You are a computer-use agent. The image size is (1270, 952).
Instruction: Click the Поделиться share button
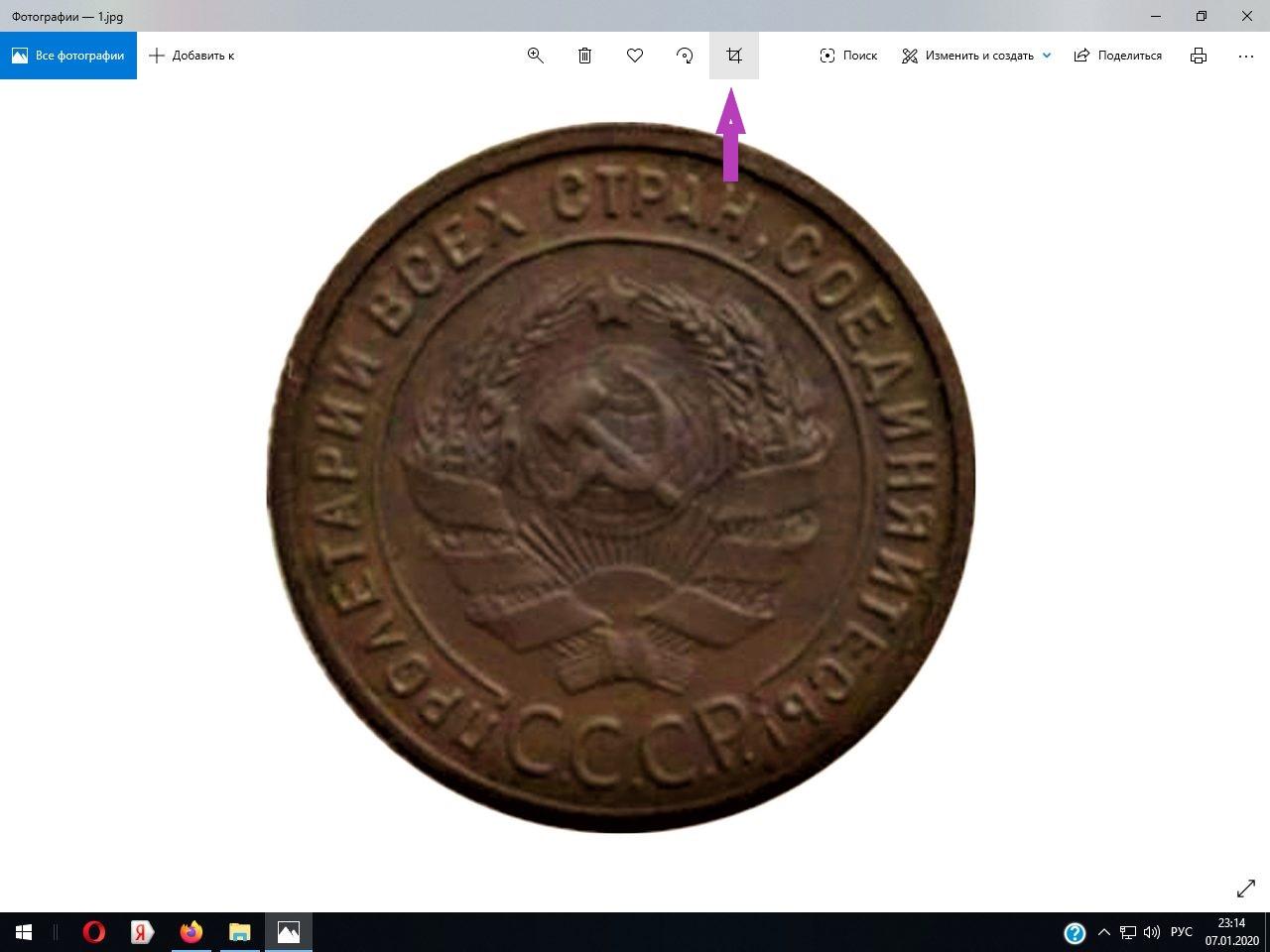pos(1118,56)
